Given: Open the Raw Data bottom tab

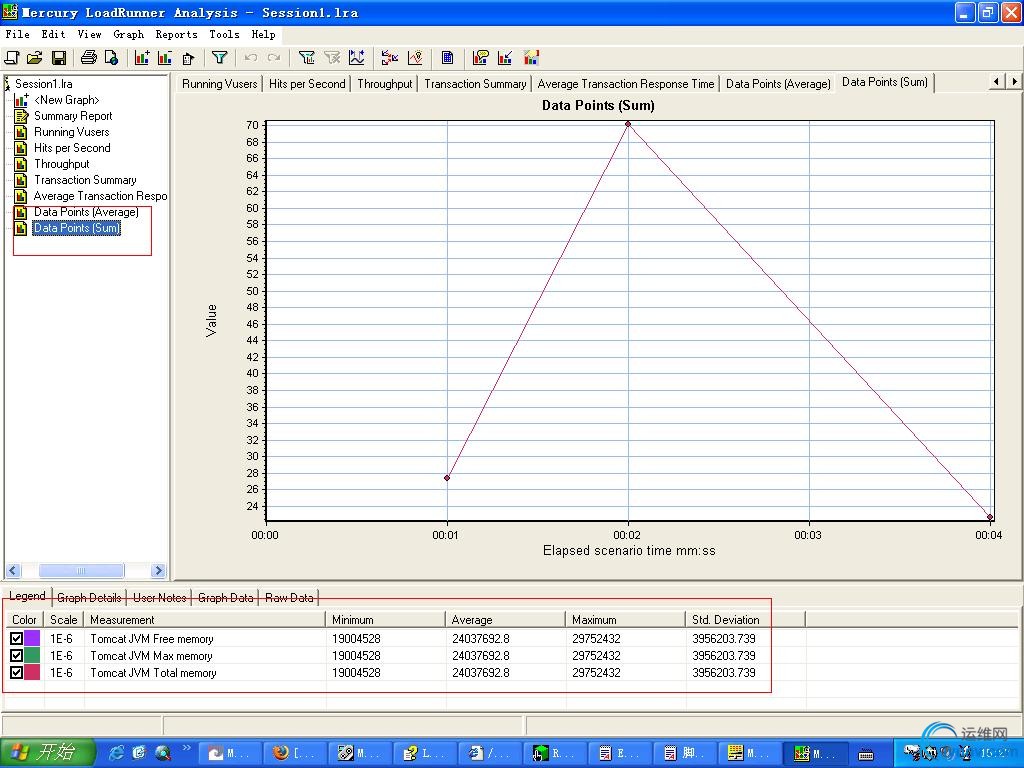Looking at the screenshot, I should click(x=289, y=598).
